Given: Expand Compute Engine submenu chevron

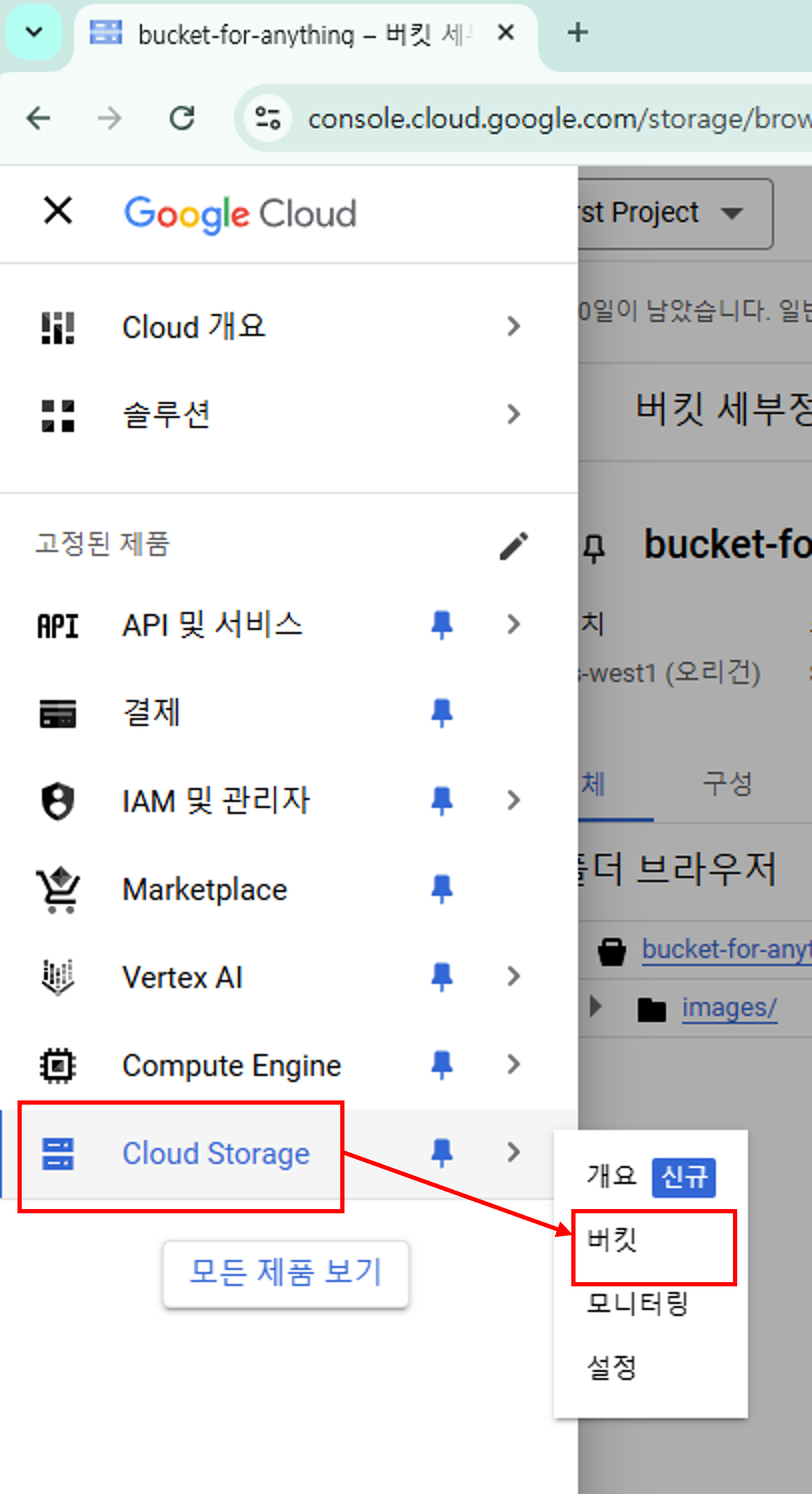Looking at the screenshot, I should pos(513,1065).
